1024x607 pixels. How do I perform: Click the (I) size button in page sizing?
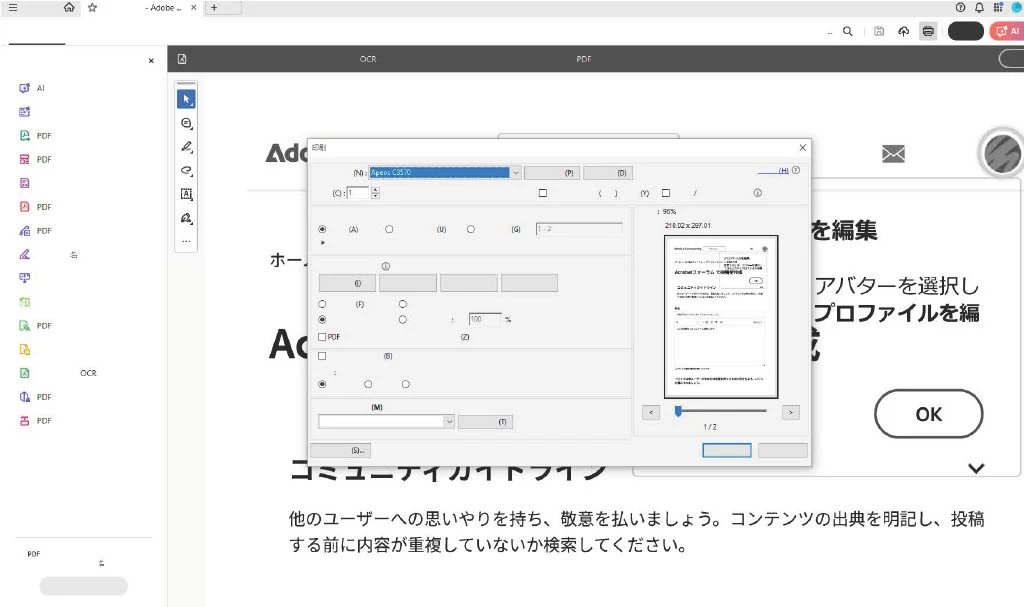(x=347, y=283)
